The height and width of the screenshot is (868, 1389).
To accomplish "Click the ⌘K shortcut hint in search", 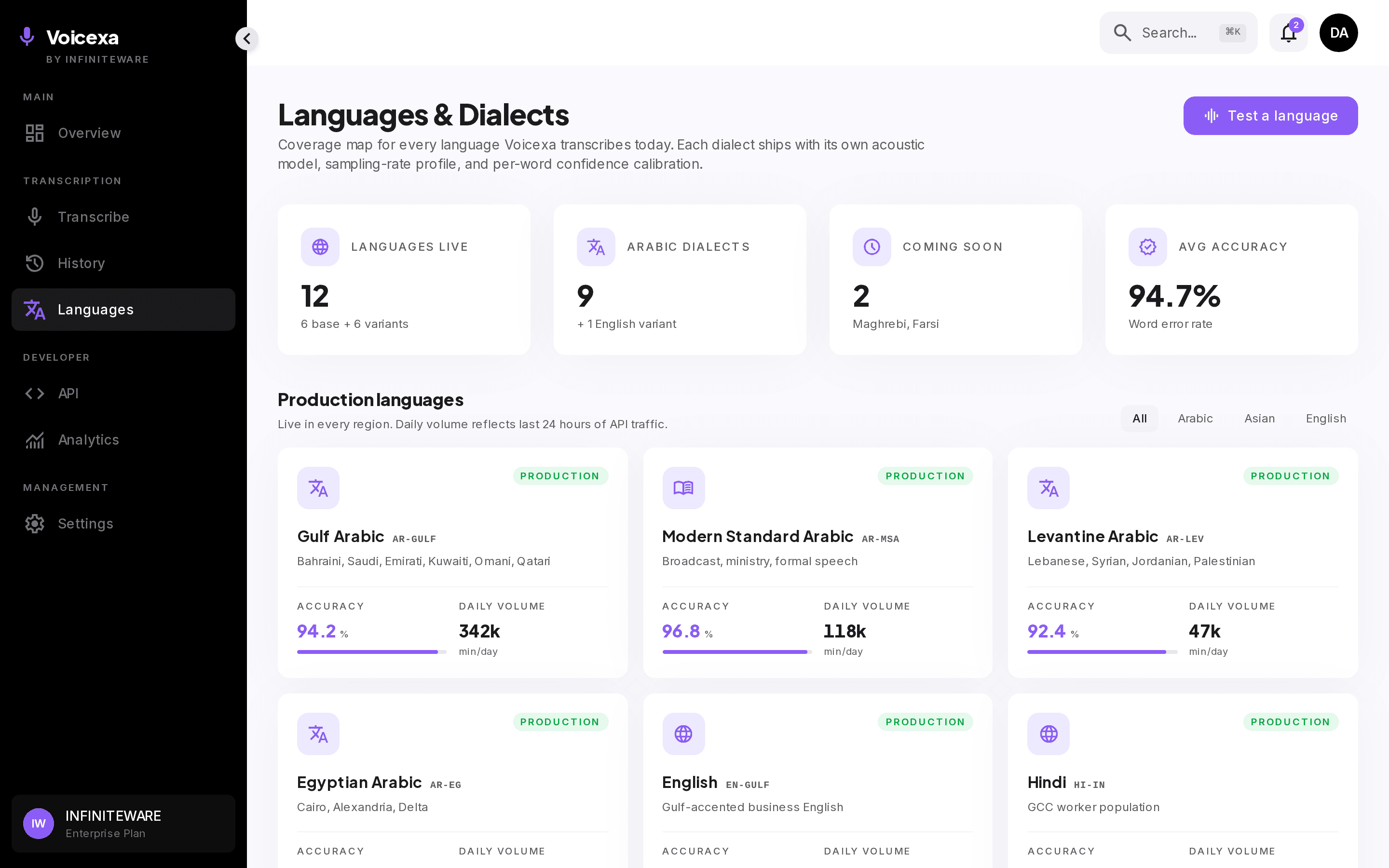I will click(1232, 32).
